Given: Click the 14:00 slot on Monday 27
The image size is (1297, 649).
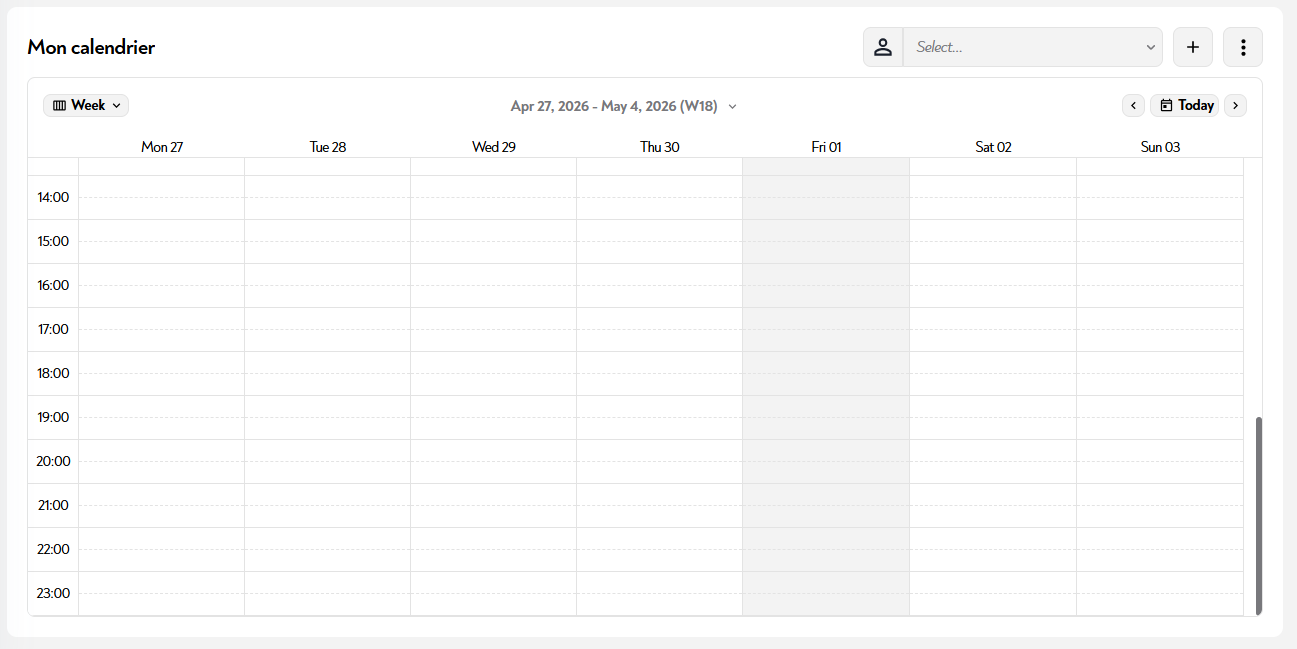Looking at the screenshot, I should (x=162, y=198).
